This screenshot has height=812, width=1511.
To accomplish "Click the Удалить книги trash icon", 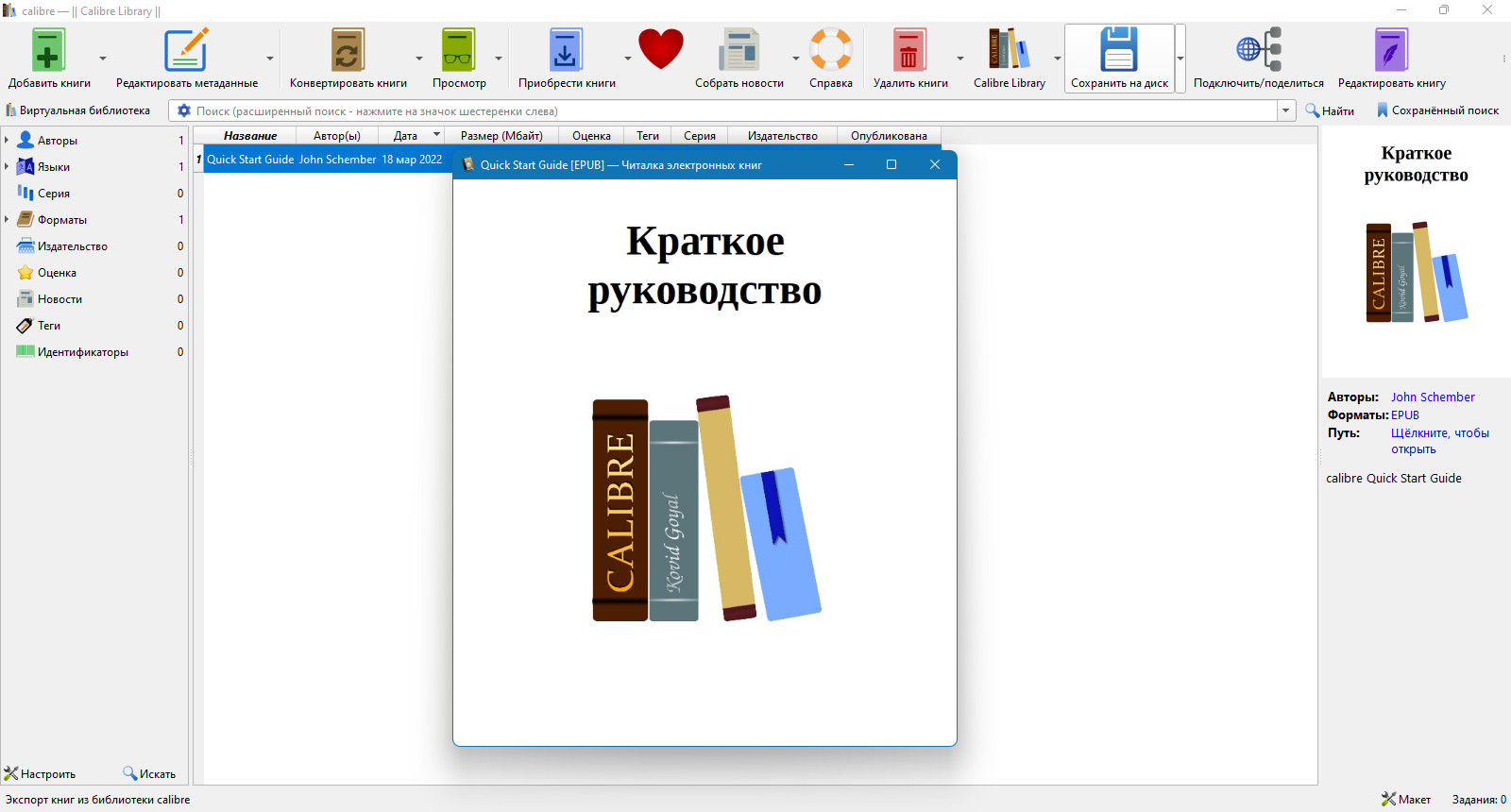I will tap(909, 50).
